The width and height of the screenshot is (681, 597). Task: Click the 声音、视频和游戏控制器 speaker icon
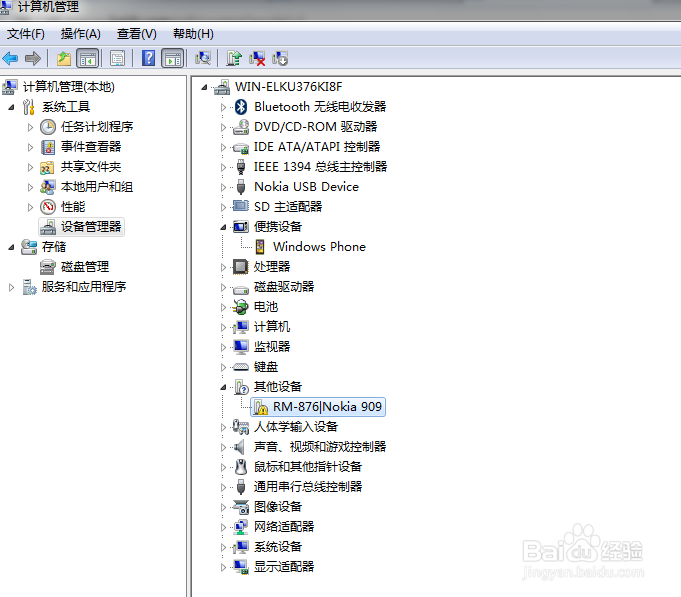(x=239, y=447)
